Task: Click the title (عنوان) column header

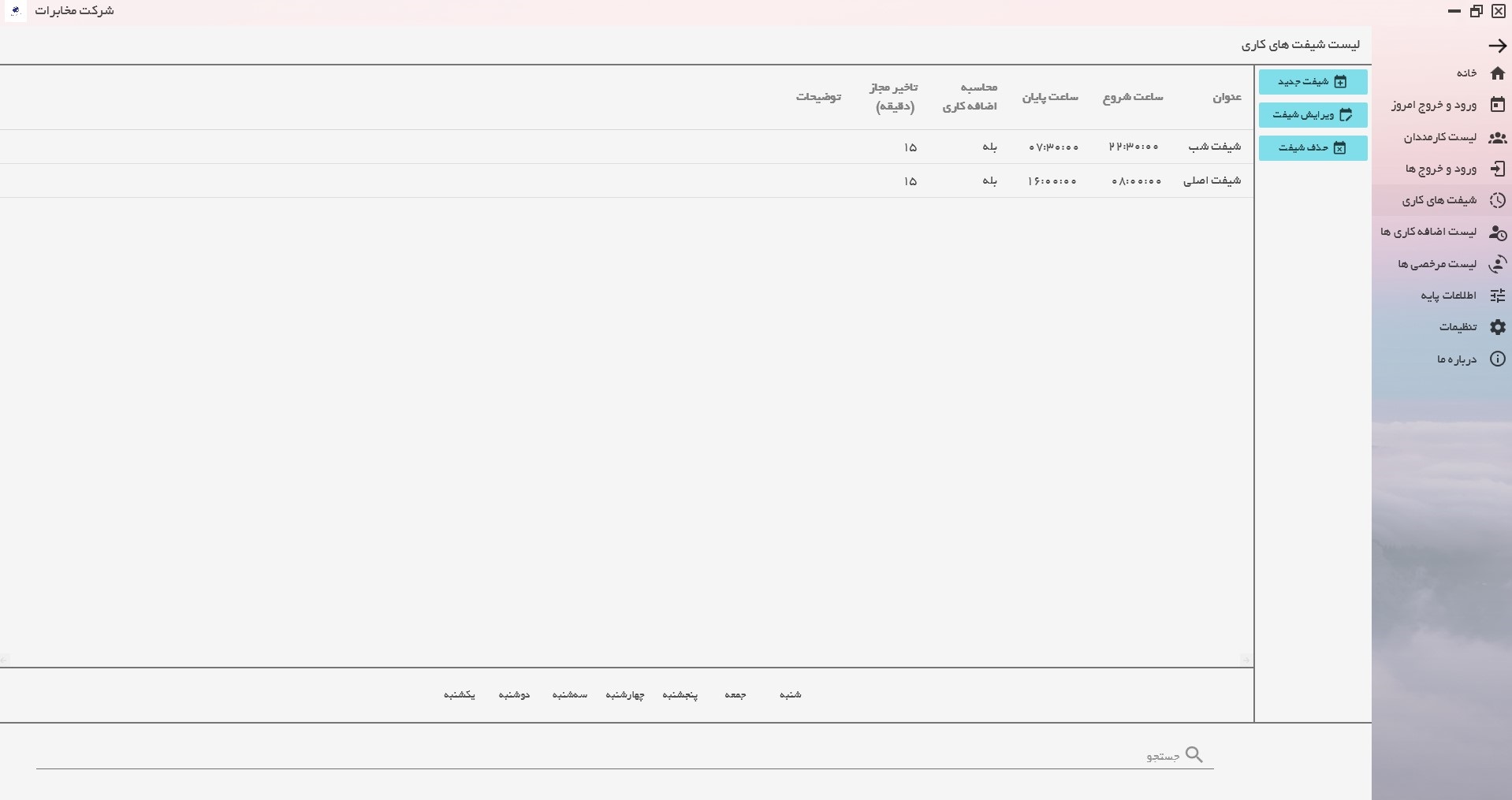Action: [x=1227, y=97]
